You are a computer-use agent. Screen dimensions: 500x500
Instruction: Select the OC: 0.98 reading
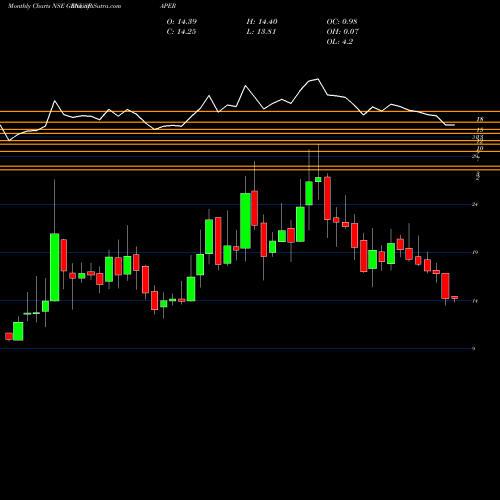click(342, 22)
